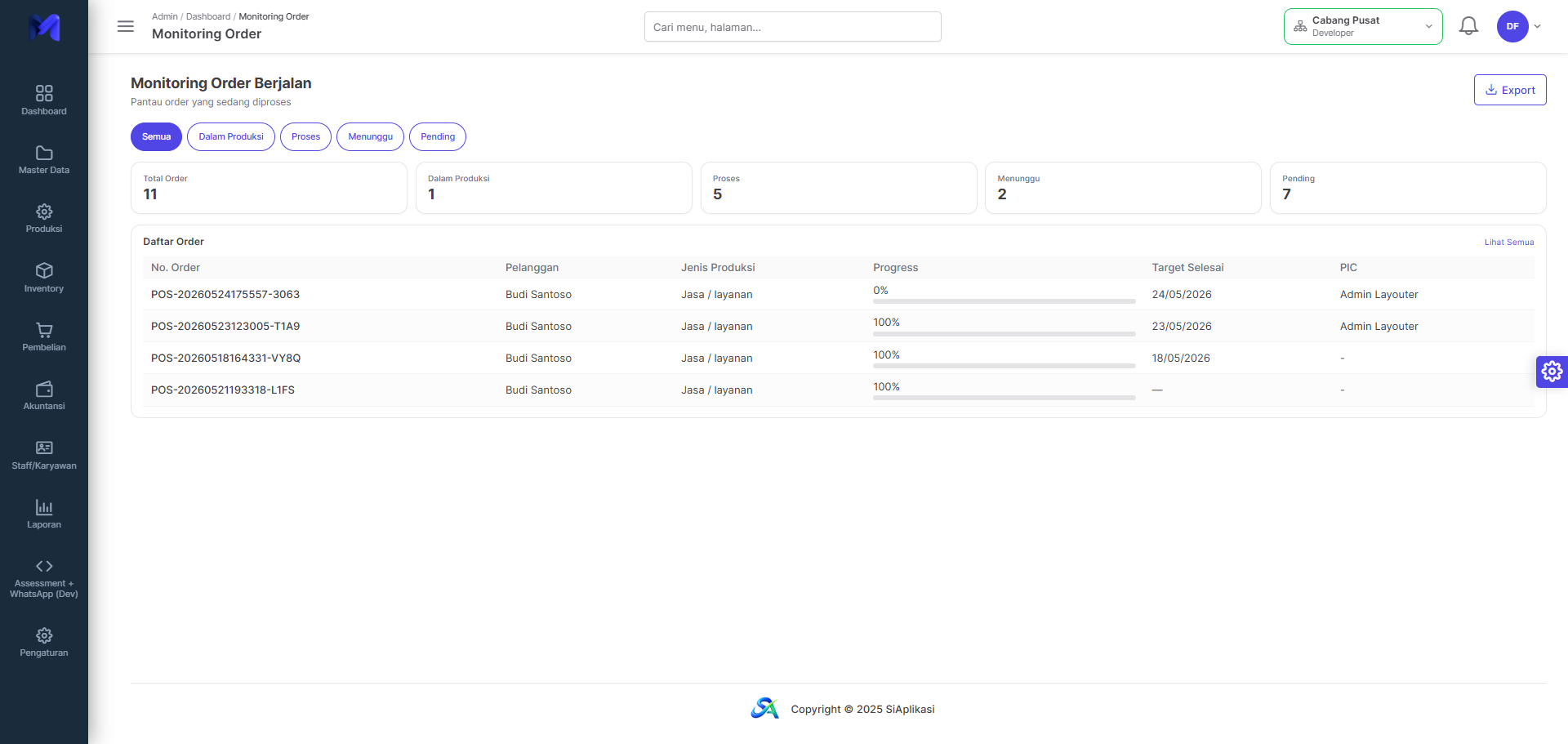Open Inventory box icon

(44, 270)
